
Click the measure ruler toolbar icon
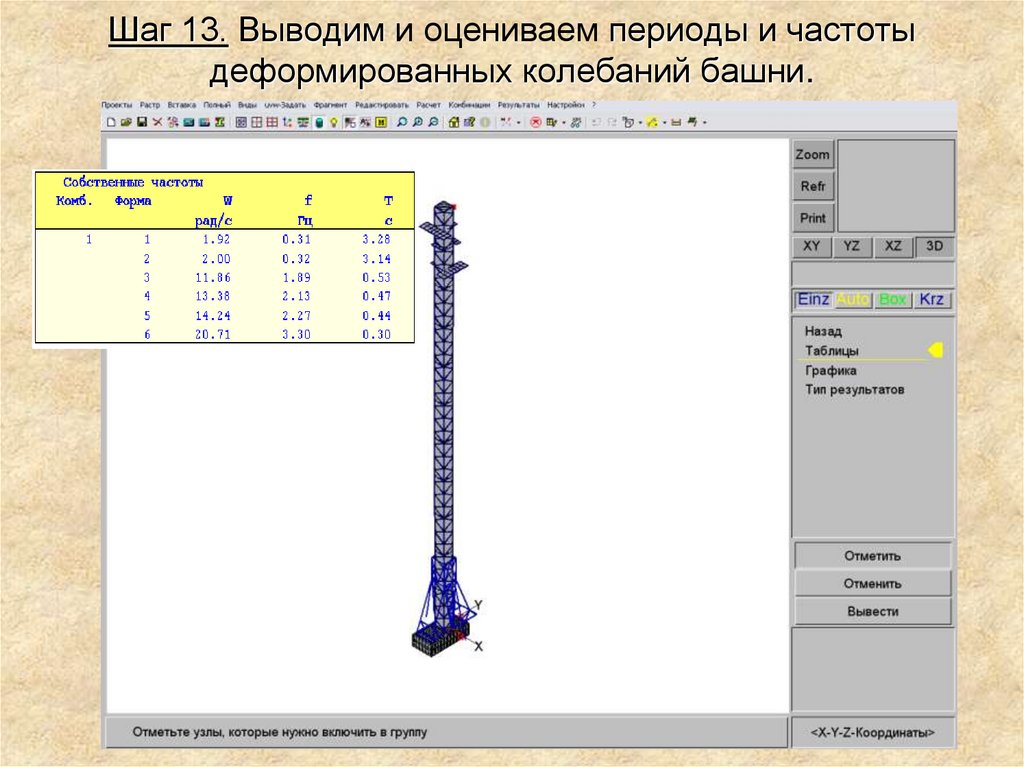676,122
